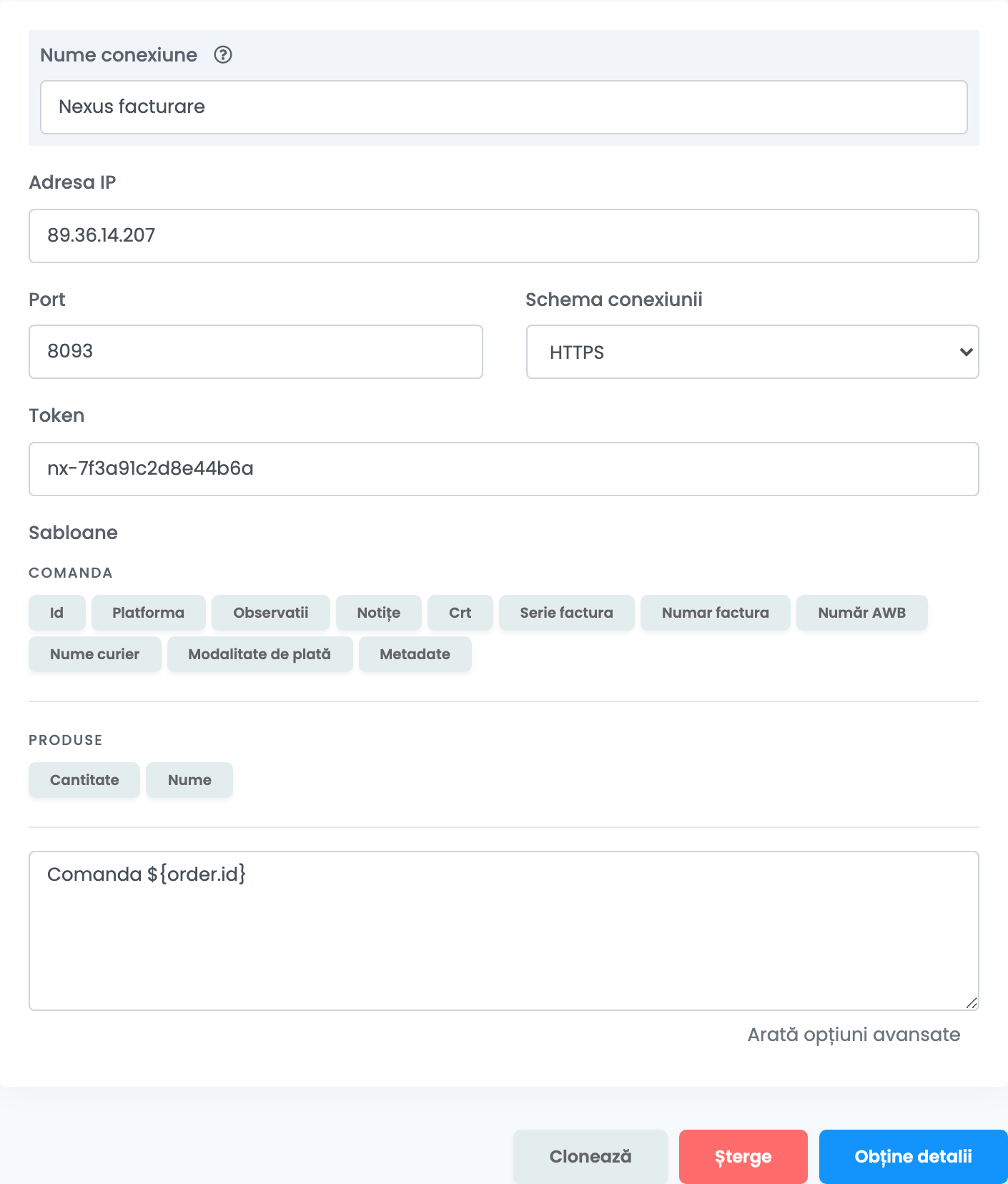1008x1184 pixels.
Task: Click the Sabloane section heading
Action: coord(73,533)
